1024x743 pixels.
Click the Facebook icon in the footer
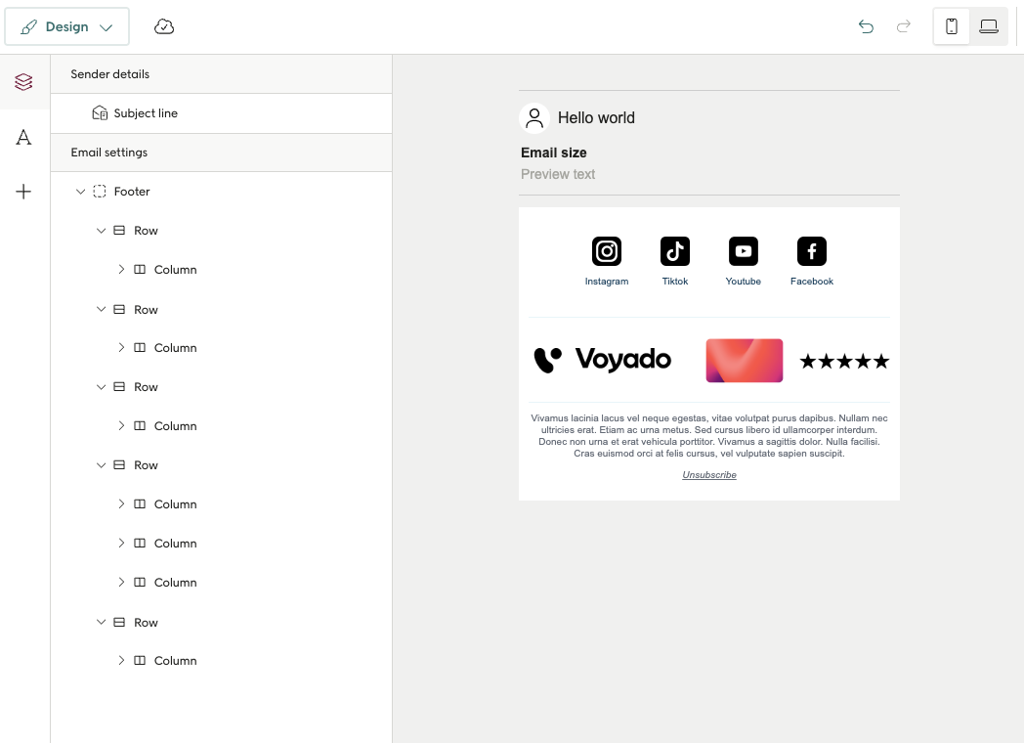811,251
